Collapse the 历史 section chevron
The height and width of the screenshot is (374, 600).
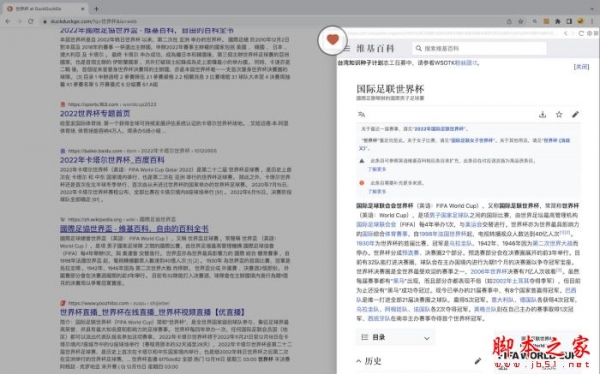coord(359,361)
